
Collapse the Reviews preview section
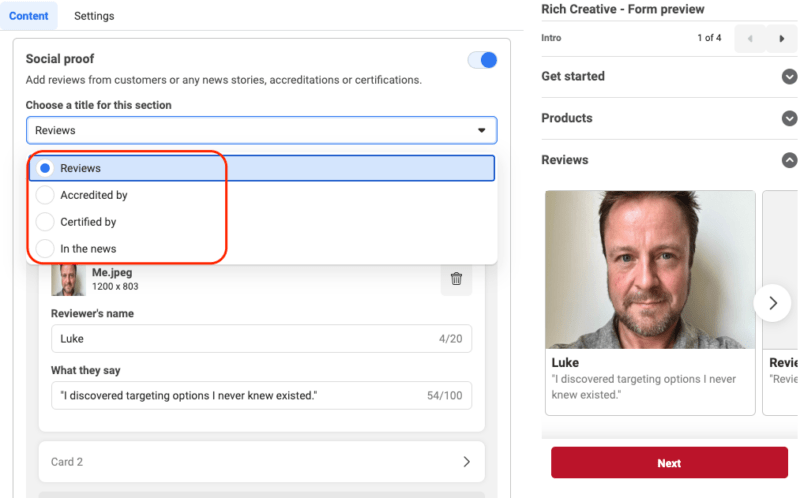(789, 160)
